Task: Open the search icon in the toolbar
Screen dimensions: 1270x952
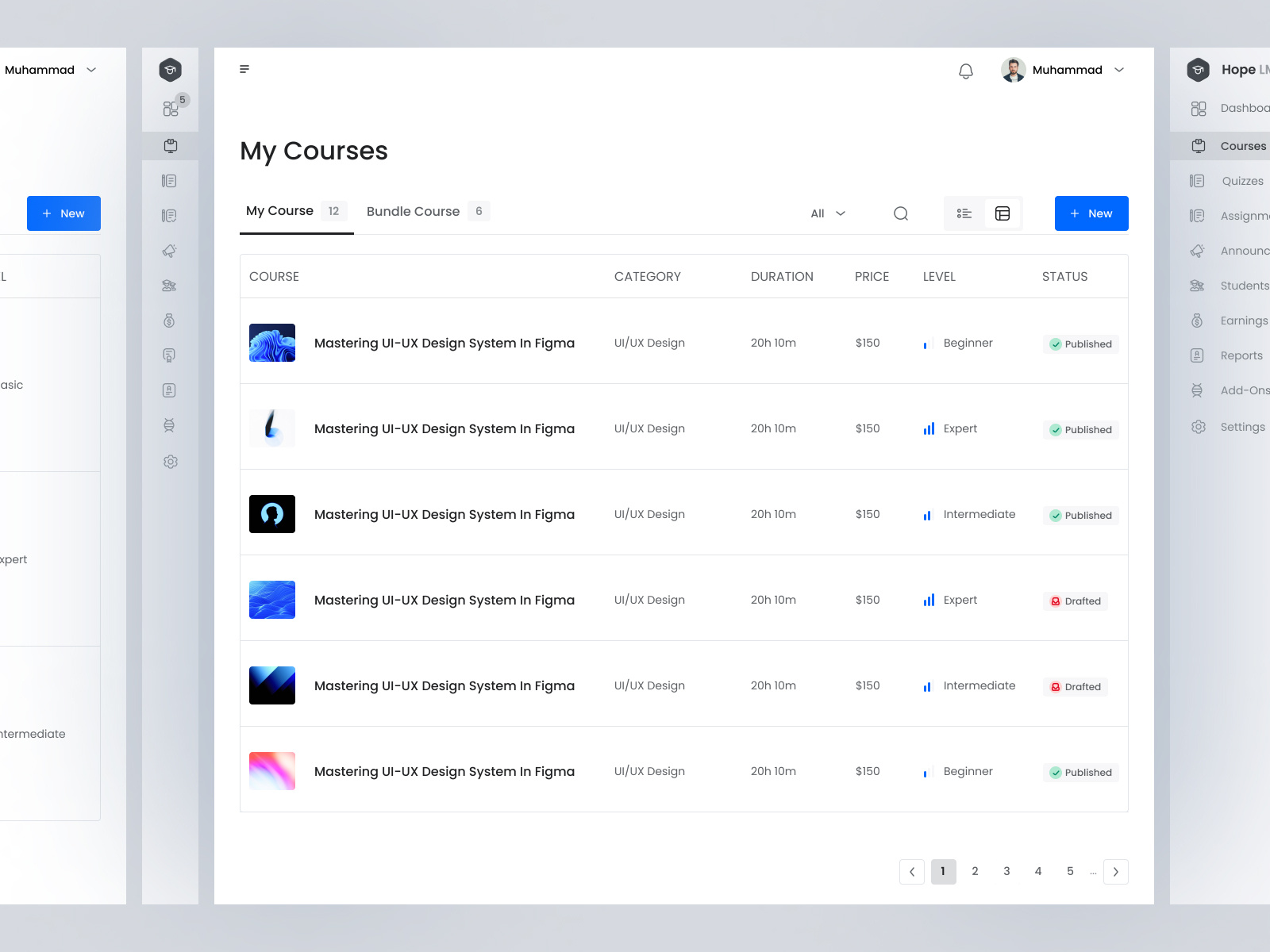Action: (901, 213)
